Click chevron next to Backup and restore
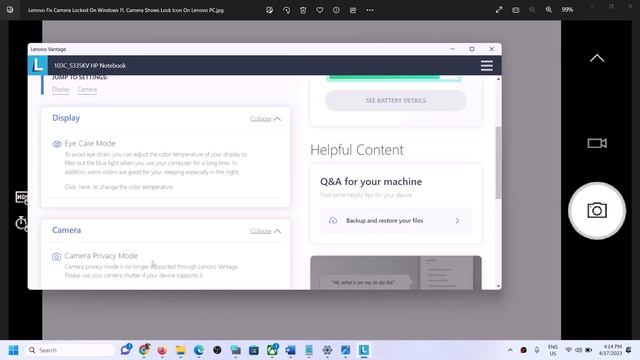The width and height of the screenshot is (640, 360). (457, 220)
